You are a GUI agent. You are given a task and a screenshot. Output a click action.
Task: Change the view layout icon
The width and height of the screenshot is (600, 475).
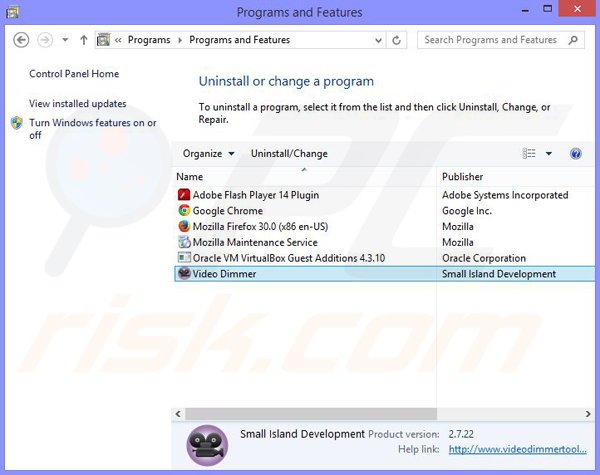pyautogui.click(x=529, y=153)
